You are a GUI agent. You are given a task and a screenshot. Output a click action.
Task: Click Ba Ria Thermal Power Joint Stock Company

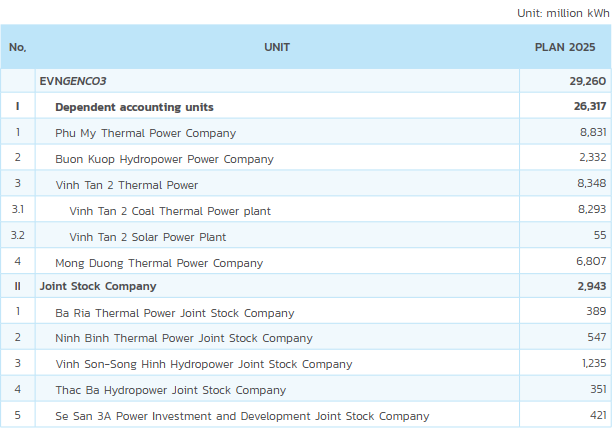[174, 313]
